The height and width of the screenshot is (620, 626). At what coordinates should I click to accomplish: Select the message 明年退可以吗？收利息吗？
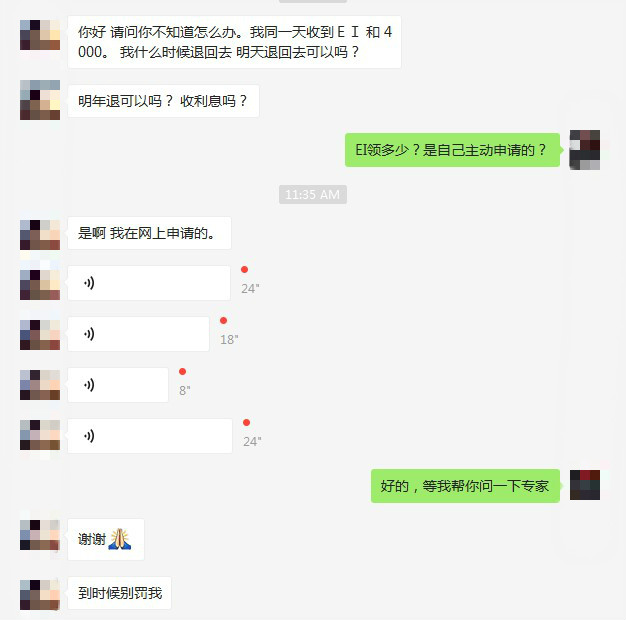163,101
